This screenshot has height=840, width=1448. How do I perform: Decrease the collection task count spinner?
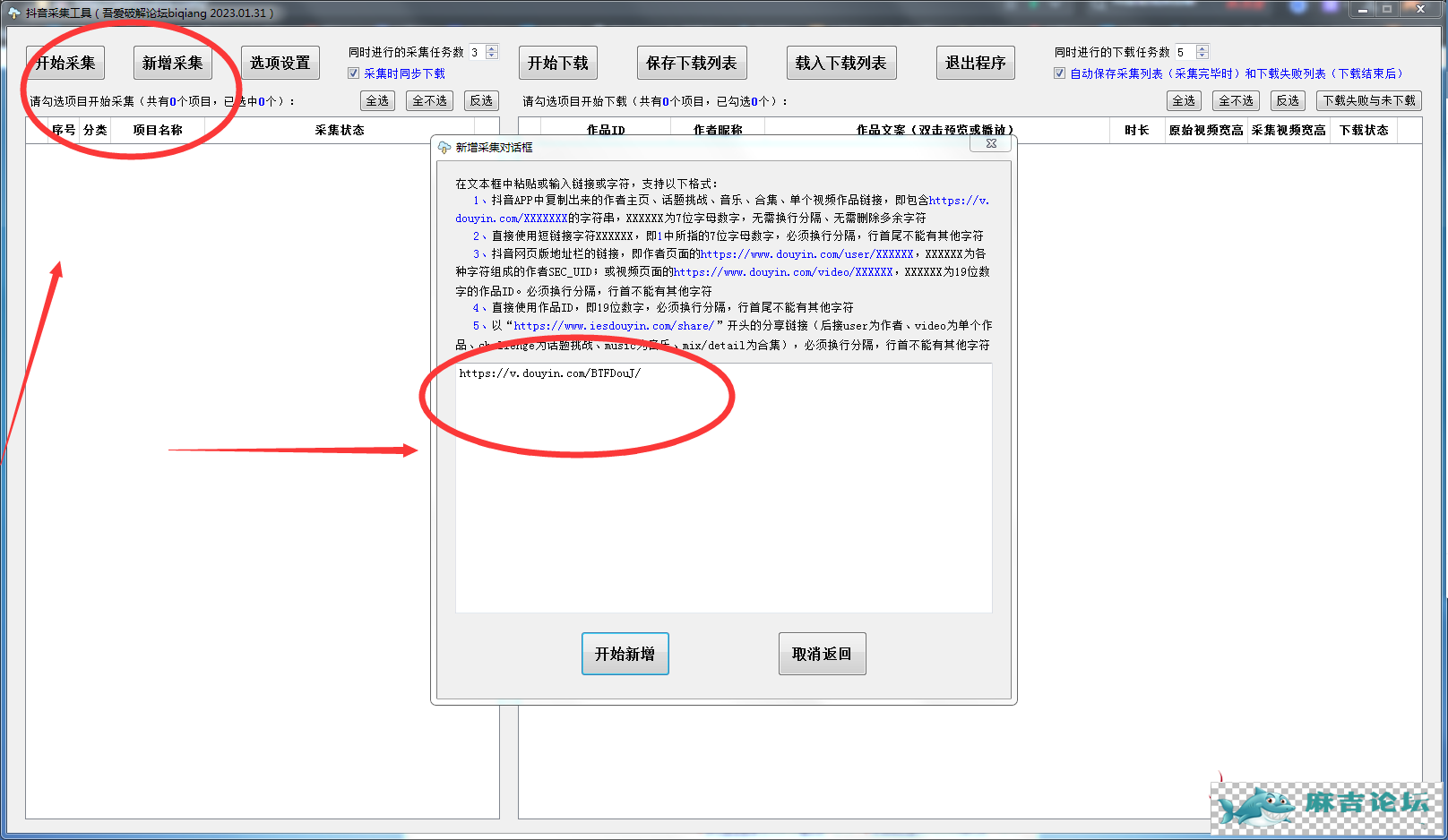tap(492, 56)
